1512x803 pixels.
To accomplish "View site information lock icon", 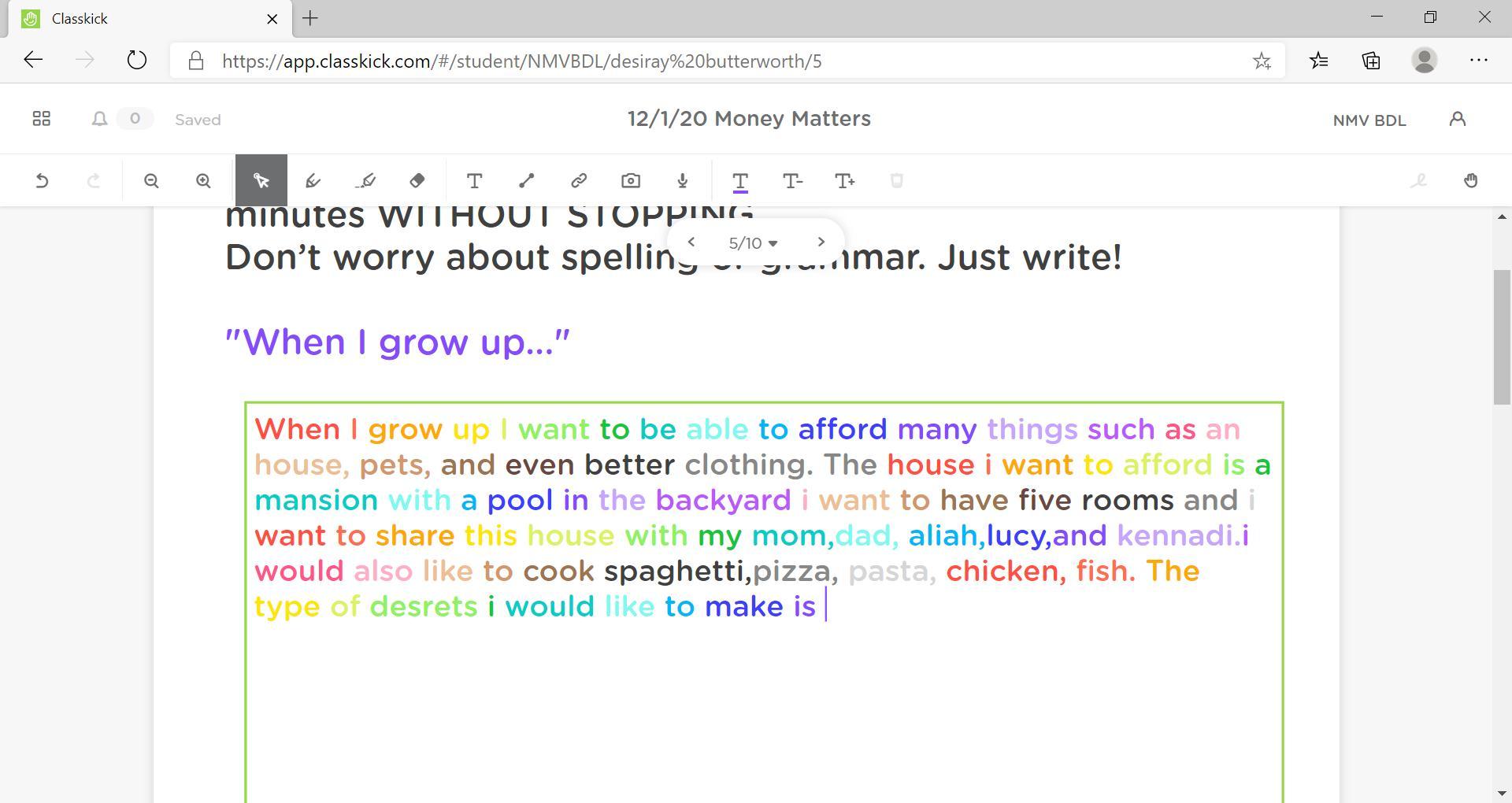I will coord(196,61).
